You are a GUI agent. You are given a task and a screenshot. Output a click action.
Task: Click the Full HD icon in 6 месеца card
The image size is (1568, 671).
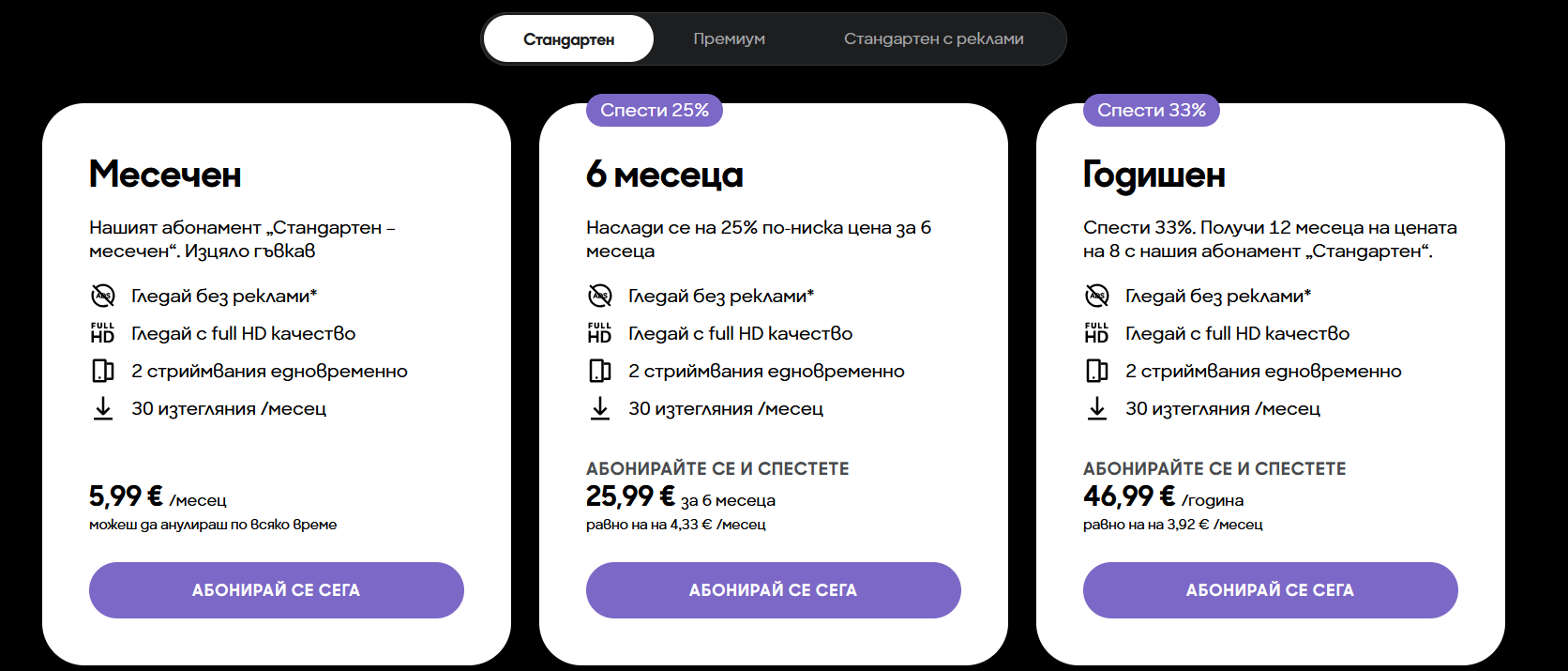[x=599, y=333]
